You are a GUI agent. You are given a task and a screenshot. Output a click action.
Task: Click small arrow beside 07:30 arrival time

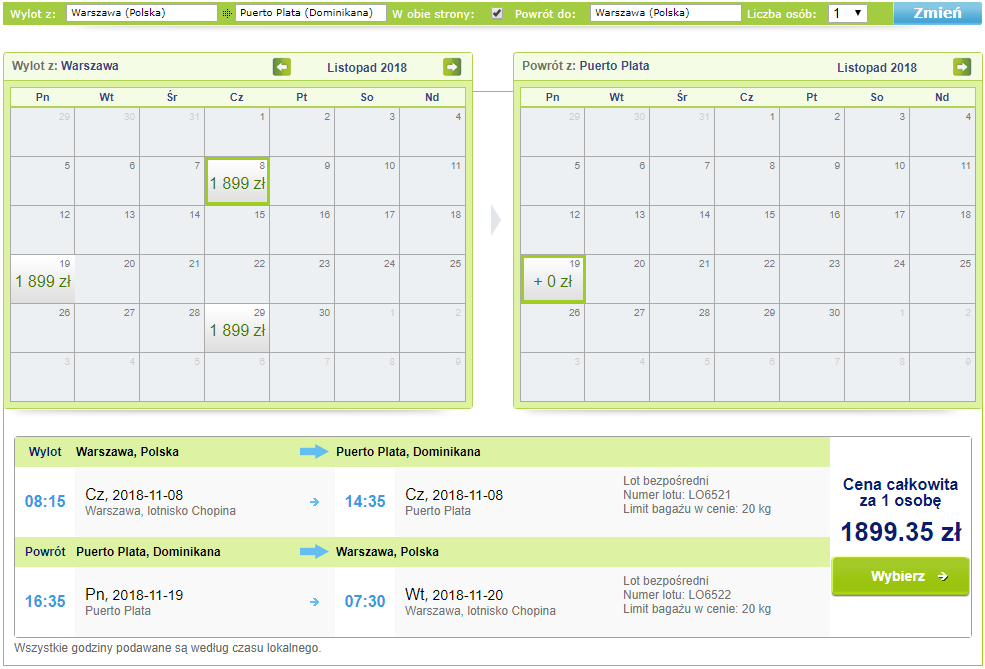[315, 602]
